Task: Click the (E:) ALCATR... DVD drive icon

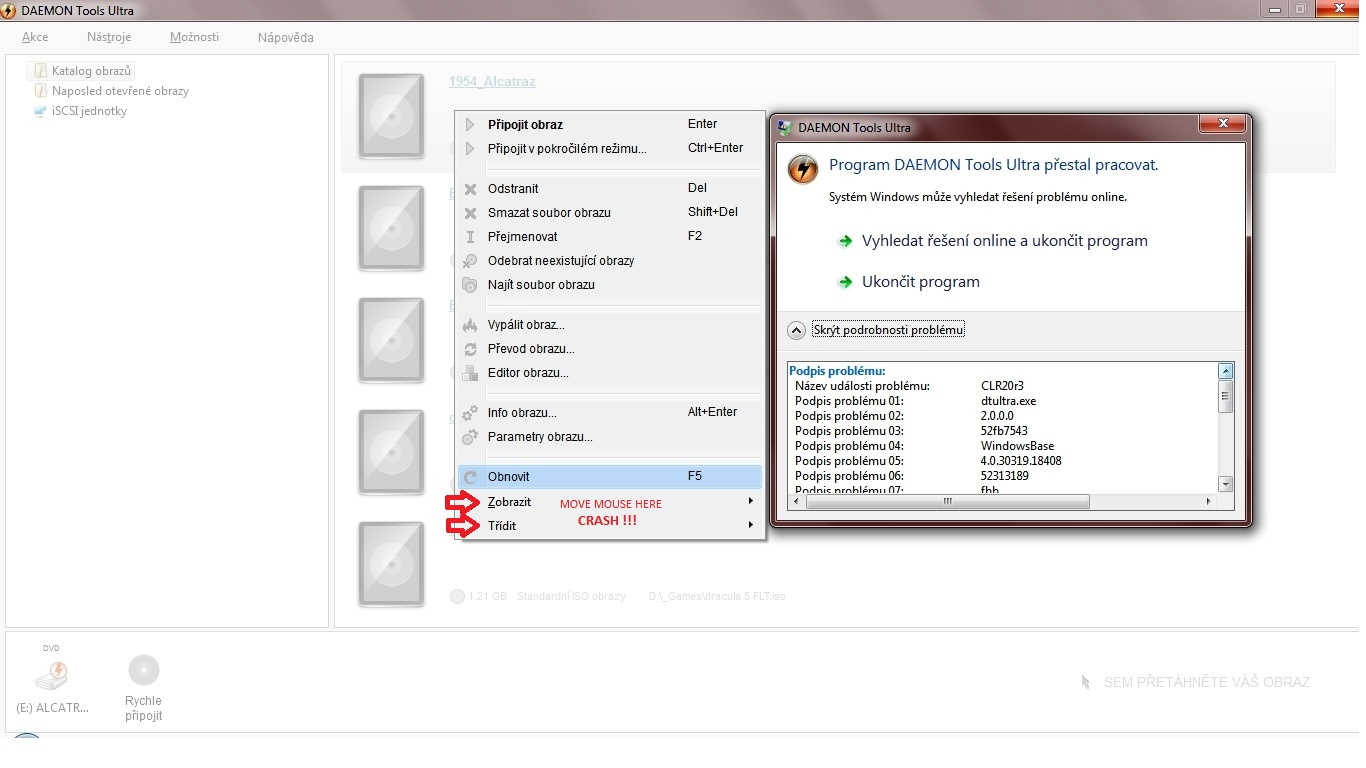Action: pos(52,674)
